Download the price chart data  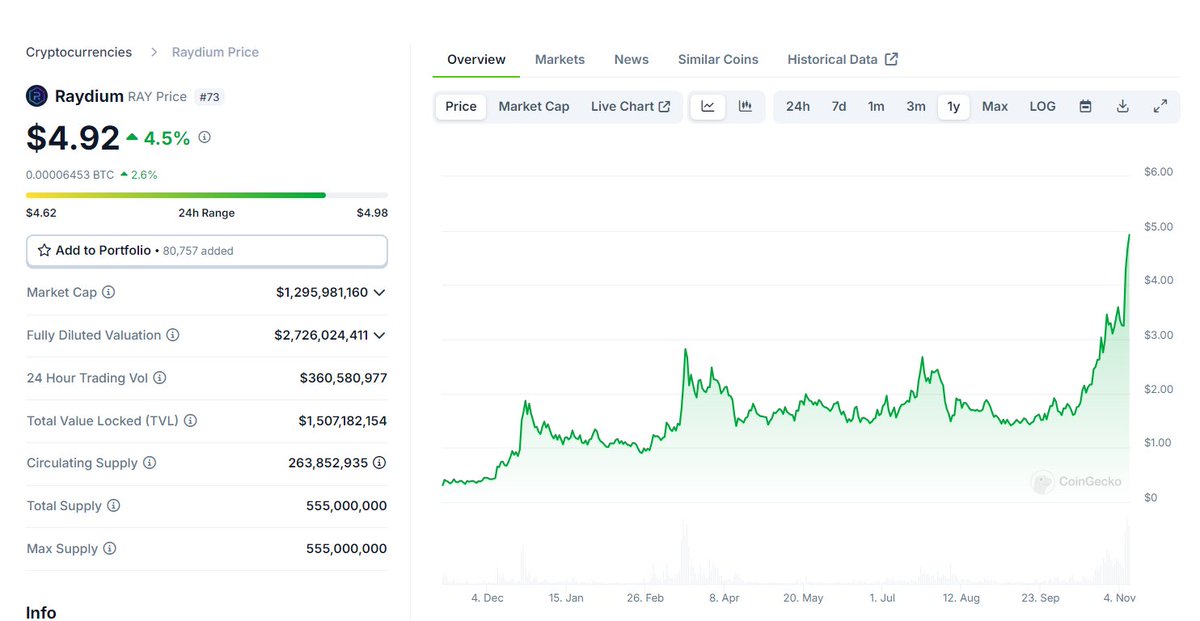click(x=1122, y=106)
